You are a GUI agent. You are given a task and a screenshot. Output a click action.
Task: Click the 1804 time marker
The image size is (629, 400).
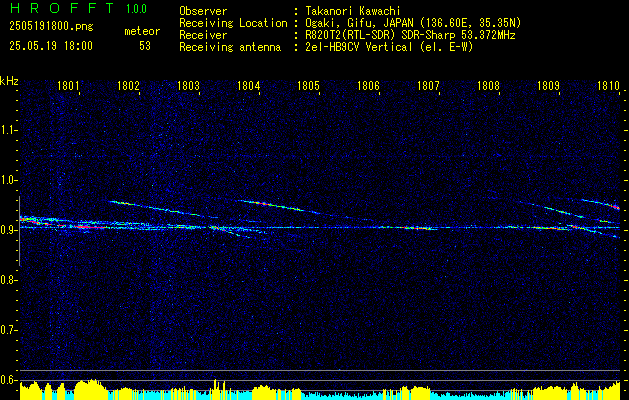249,85
